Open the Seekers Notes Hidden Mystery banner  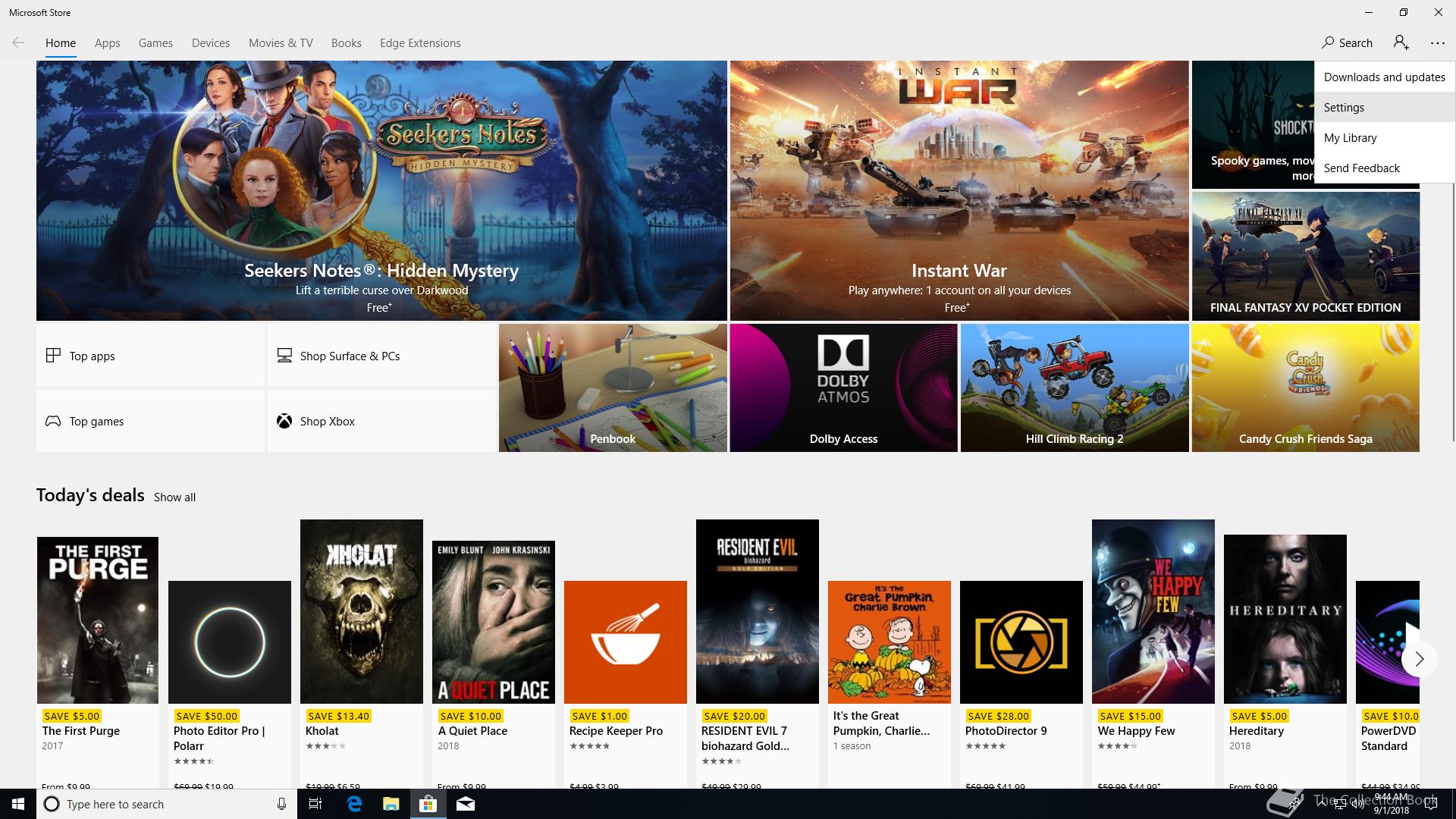coord(381,190)
